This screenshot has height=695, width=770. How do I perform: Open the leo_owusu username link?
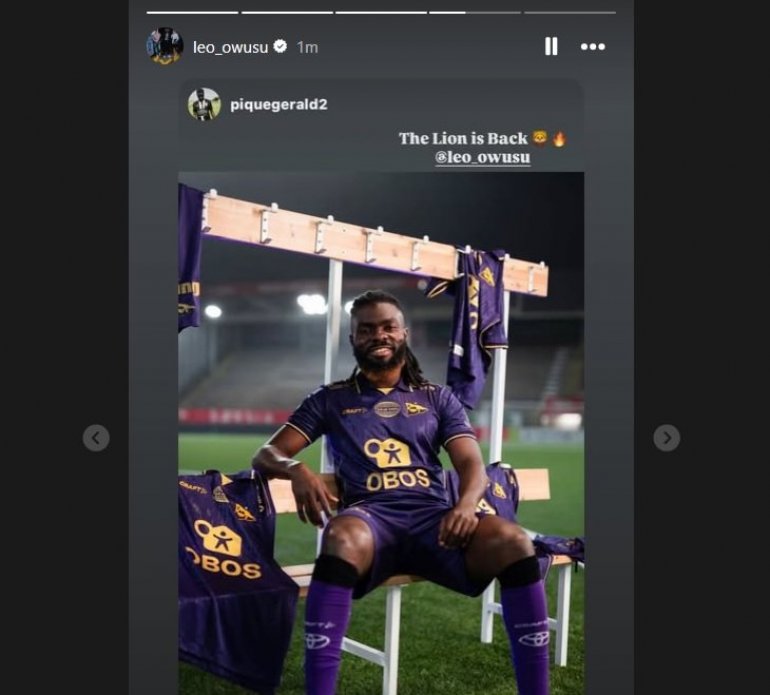click(230, 47)
